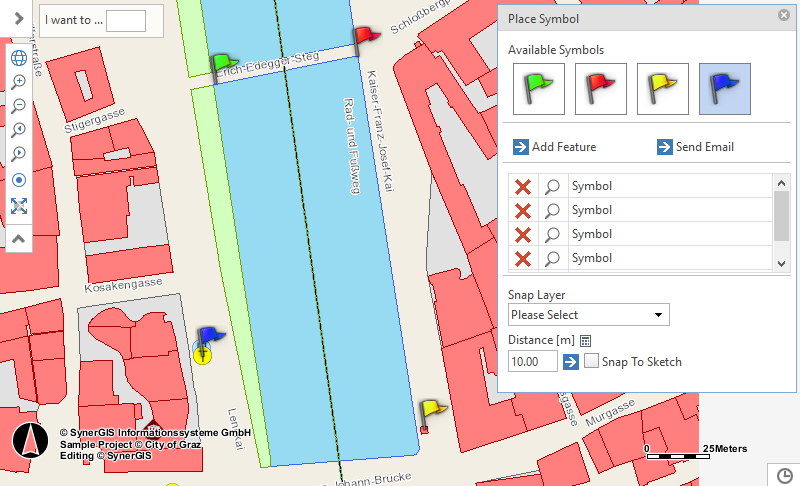Select the green flag symbol

coord(539,89)
